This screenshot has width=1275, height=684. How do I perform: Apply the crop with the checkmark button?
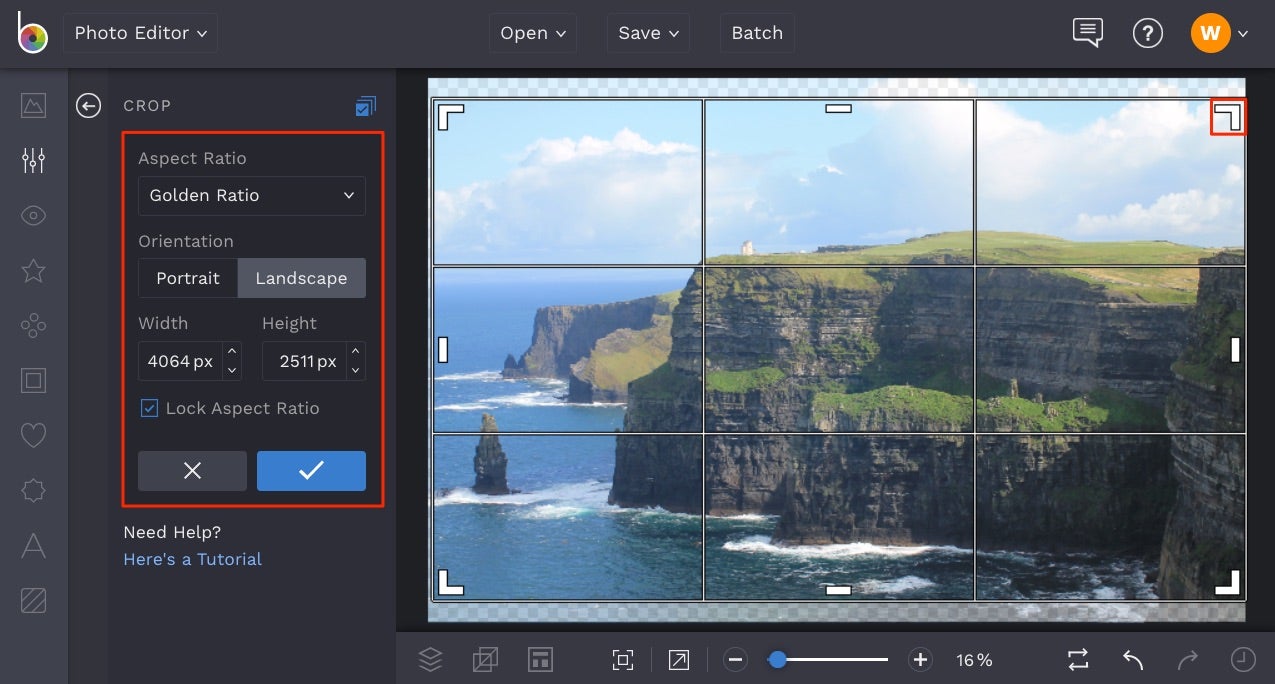pyautogui.click(x=311, y=471)
